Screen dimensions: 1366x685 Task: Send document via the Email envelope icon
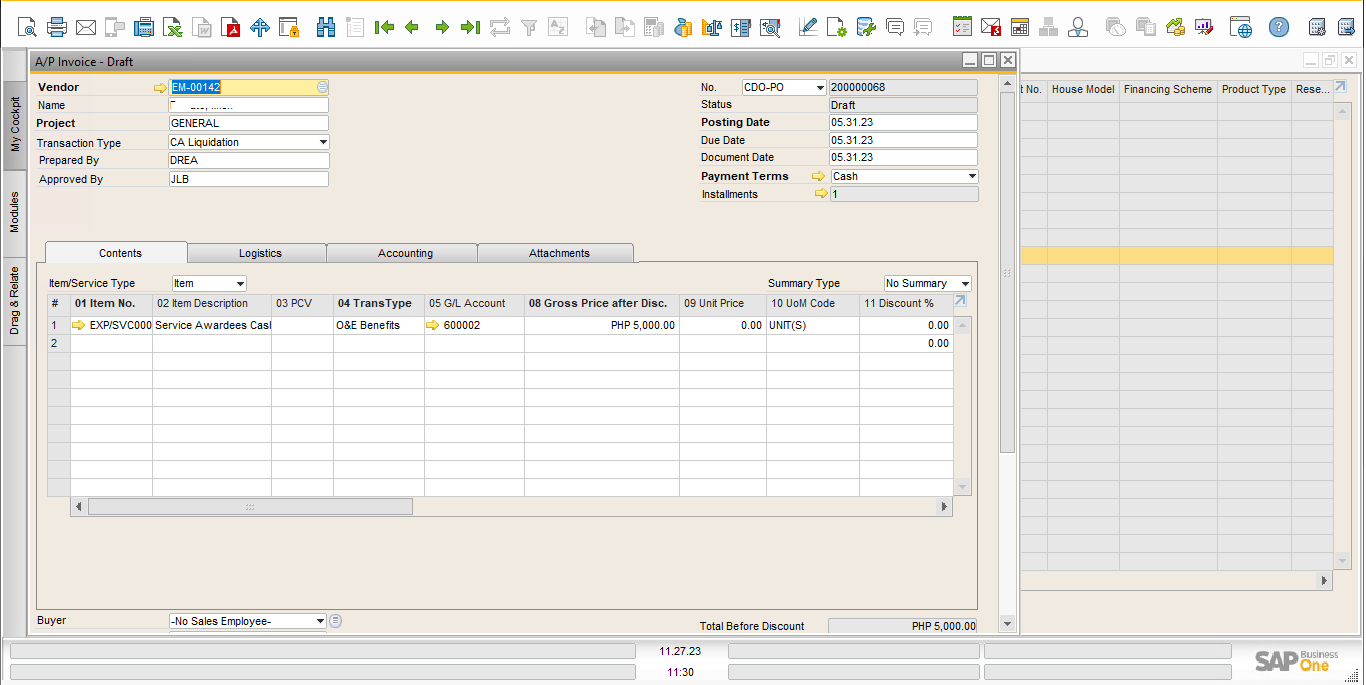[x=86, y=27]
